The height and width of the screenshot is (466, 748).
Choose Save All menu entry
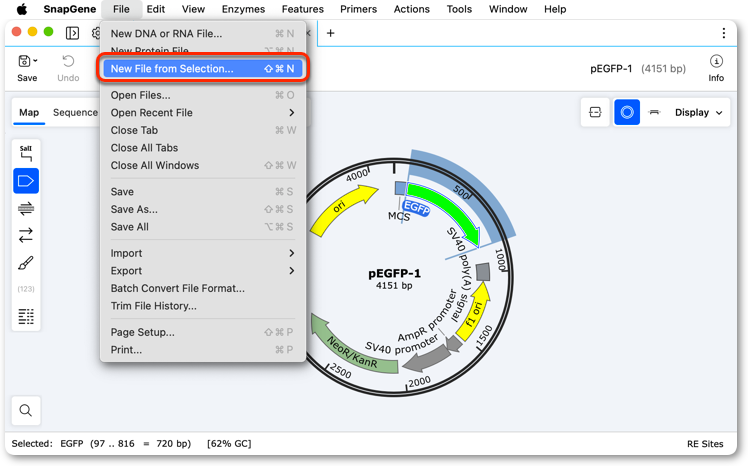[203, 227]
